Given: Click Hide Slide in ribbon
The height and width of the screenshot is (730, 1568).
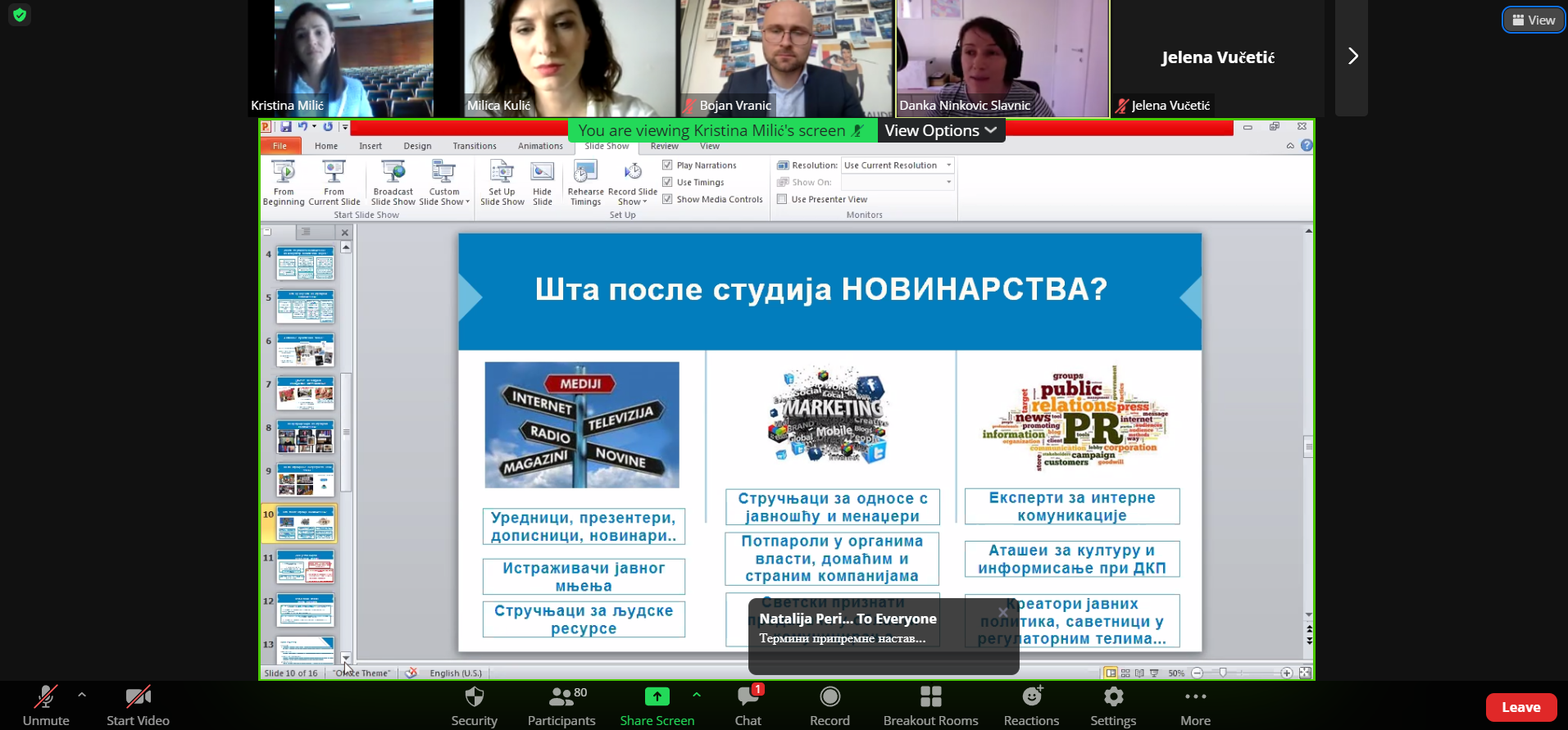Looking at the screenshot, I should coord(543,183).
